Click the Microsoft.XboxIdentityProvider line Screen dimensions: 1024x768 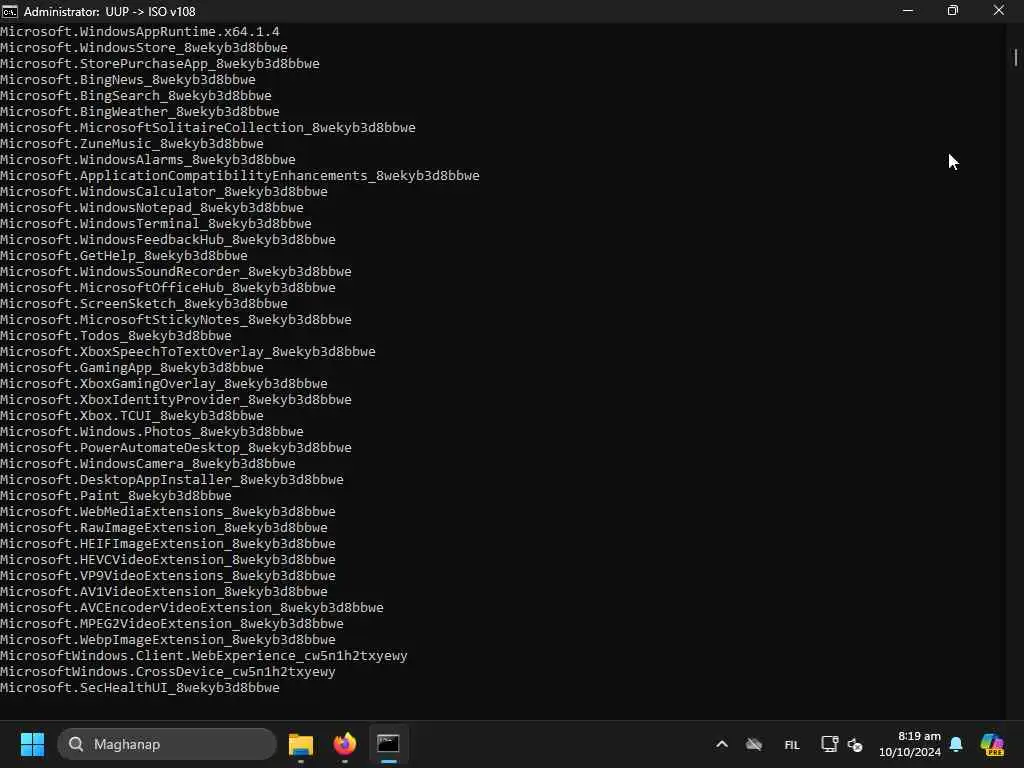coord(176,400)
